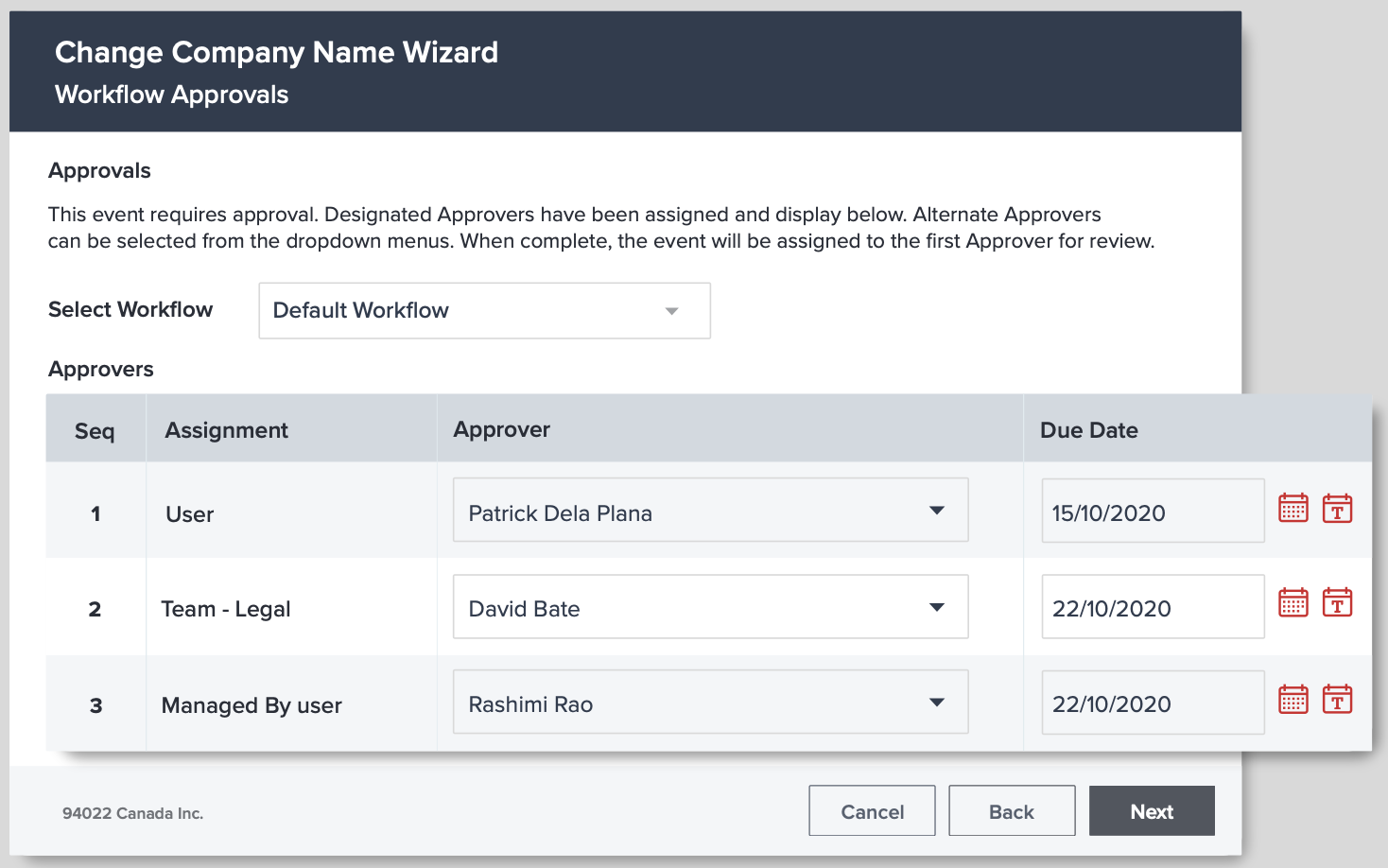This screenshot has height=868, width=1388.
Task: Click the Seq column header
Action: click(x=95, y=430)
